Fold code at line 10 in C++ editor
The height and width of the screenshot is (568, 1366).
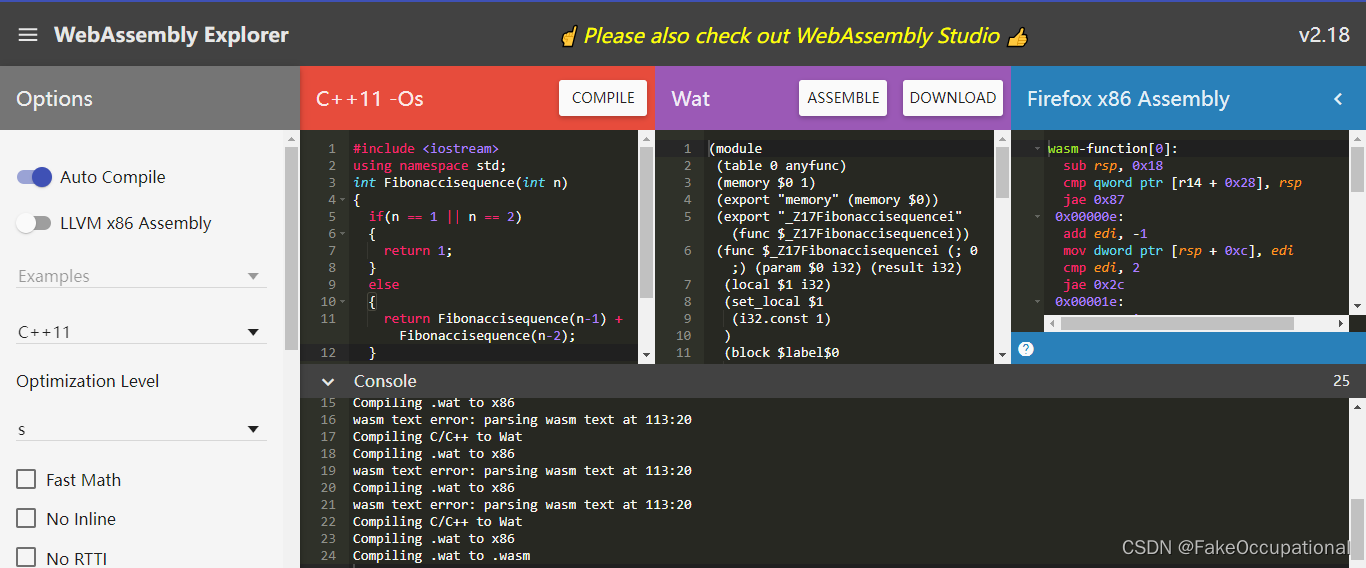point(342,302)
